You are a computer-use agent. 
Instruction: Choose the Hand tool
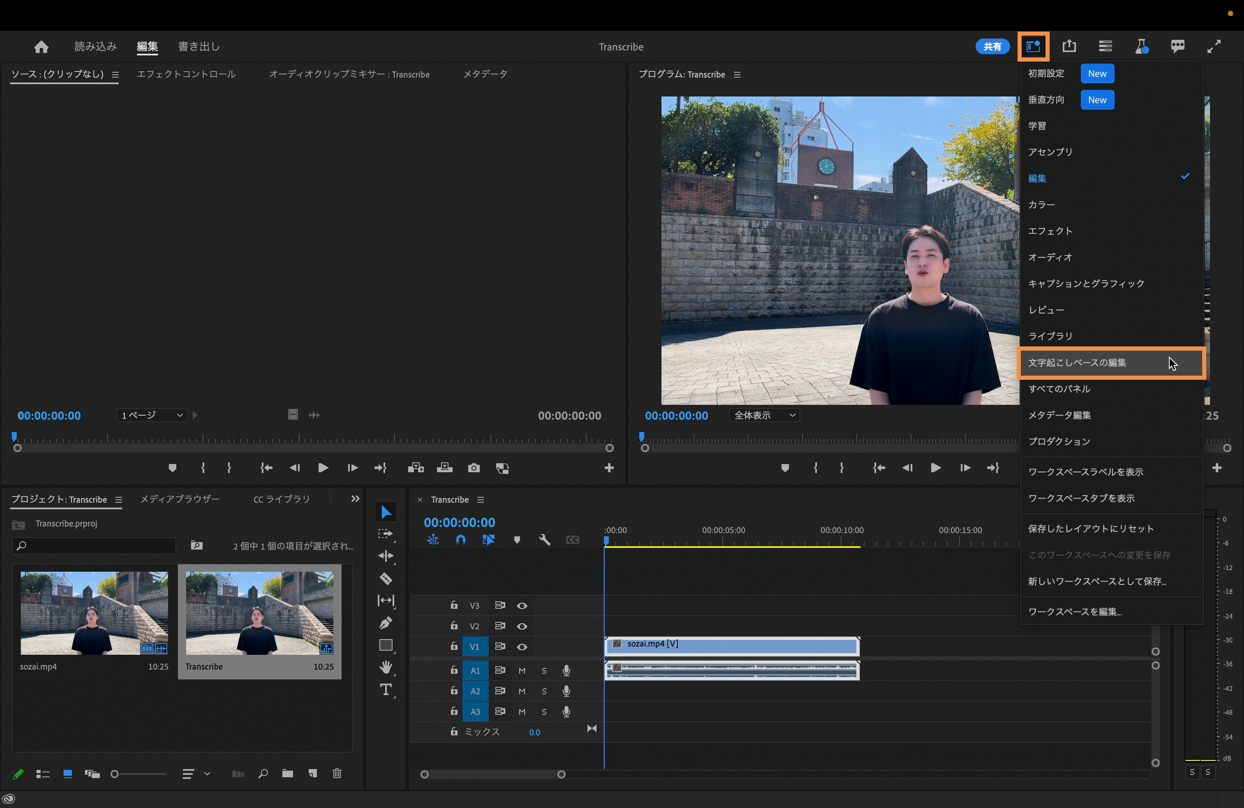(x=386, y=667)
